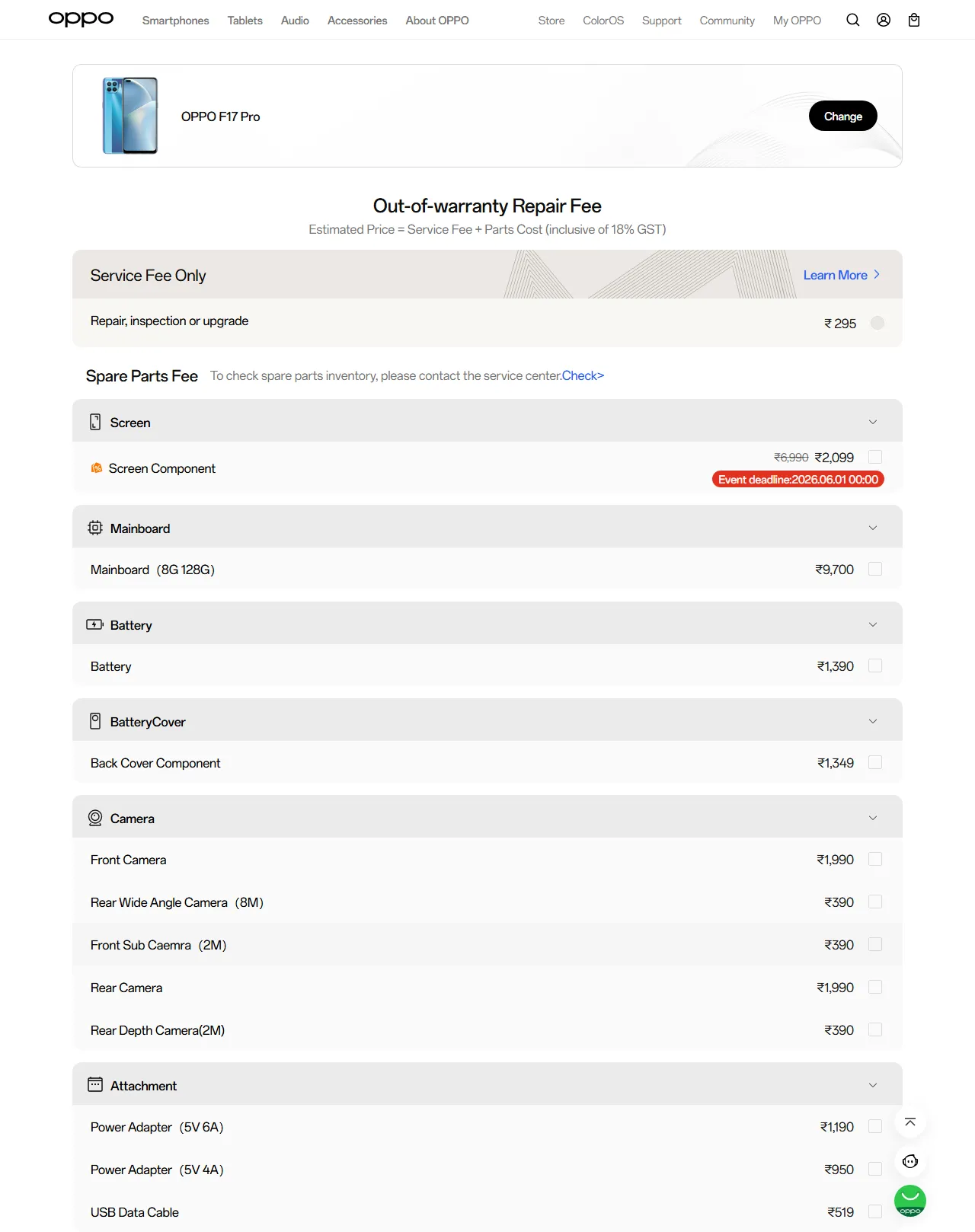
Task: Click the discount tag icon beside Screen Component
Action: point(97,468)
